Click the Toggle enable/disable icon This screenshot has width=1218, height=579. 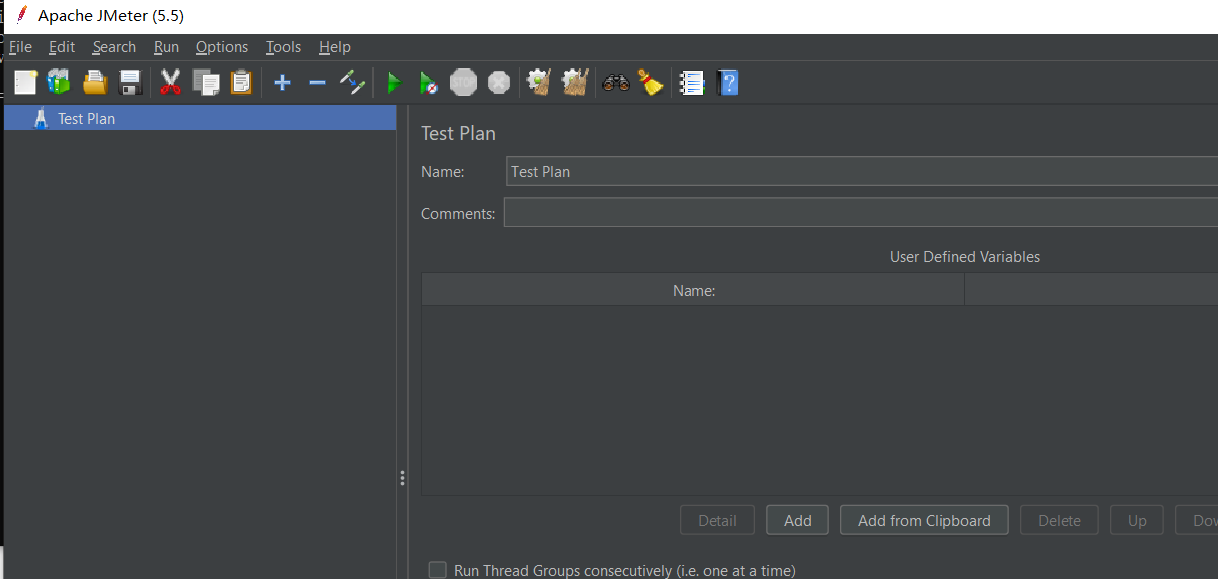point(352,82)
